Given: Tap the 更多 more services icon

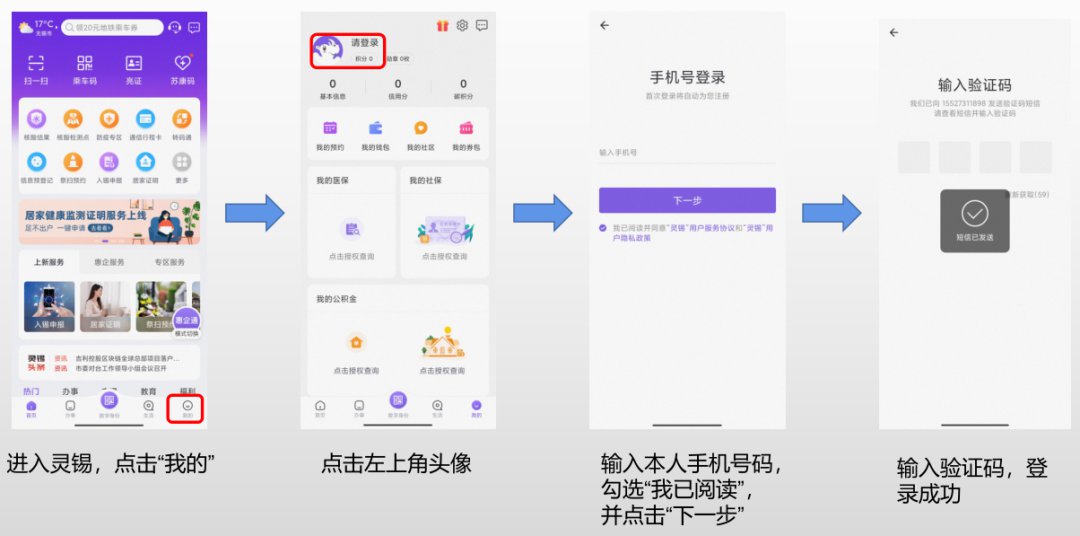Looking at the screenshot, I should pos(182,162).
